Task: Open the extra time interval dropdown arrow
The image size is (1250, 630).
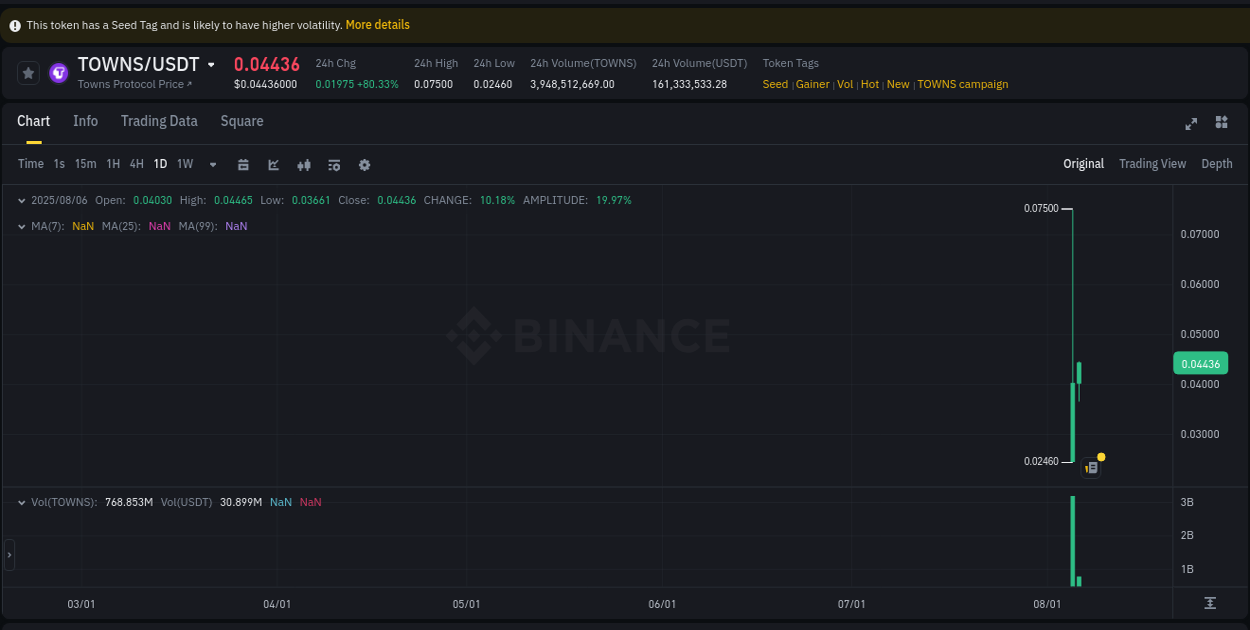Action: (x=212, y=164)
